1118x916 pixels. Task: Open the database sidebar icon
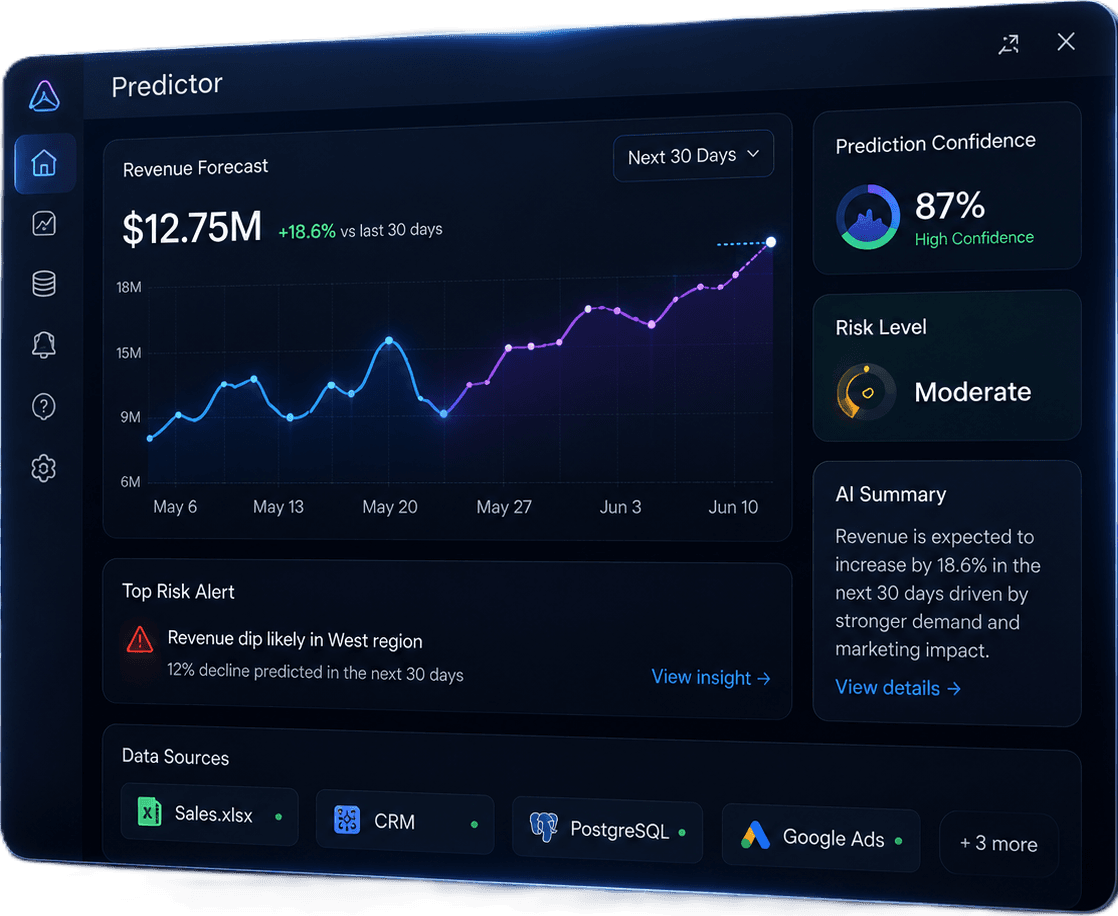(44, 284)
